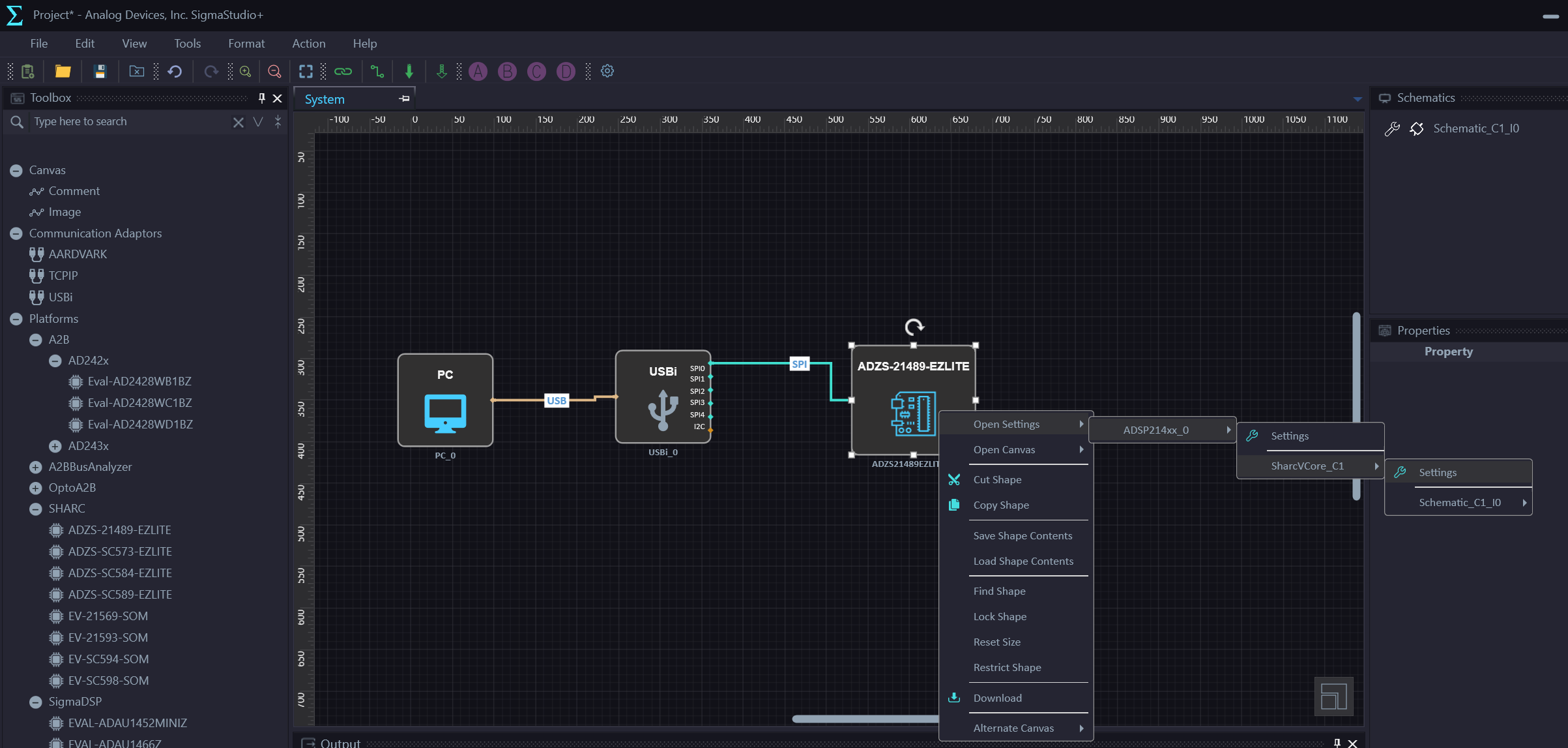Select Cut Shape in context menu
Screen dimensions: 1568x748
pyautogui.click(x=1016, y=480)
